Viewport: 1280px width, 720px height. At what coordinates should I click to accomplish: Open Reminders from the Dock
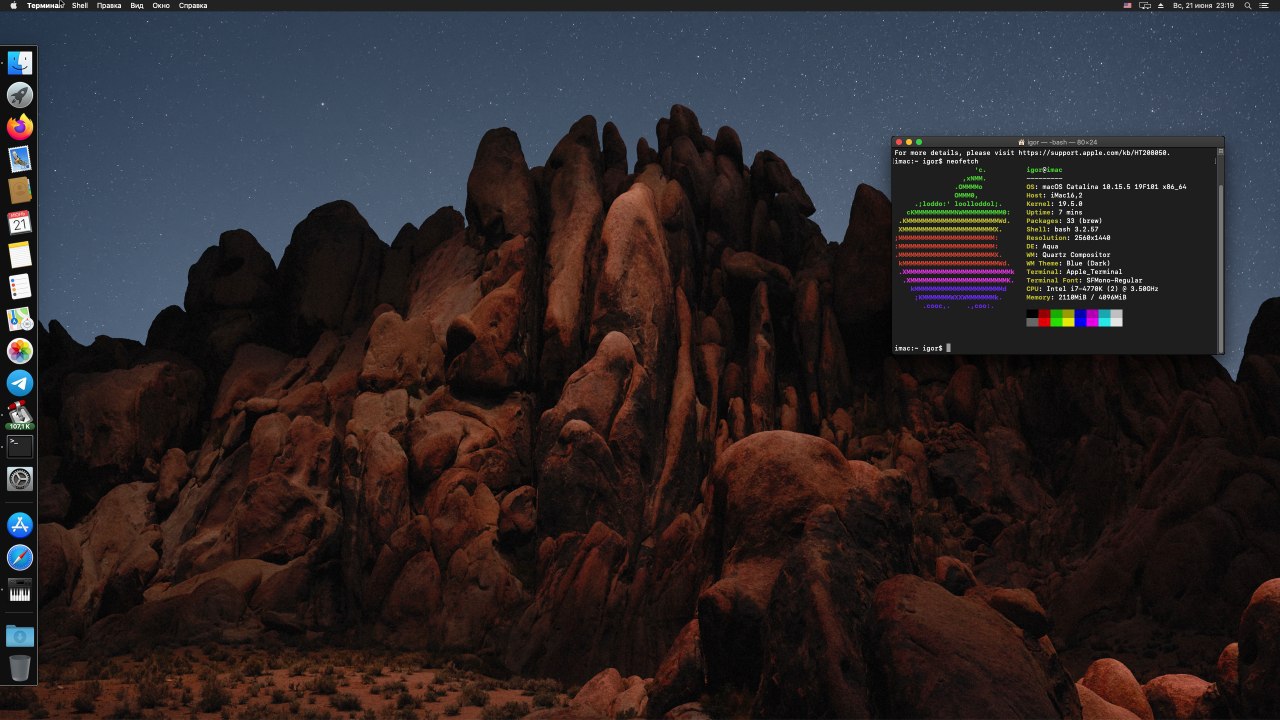[20, 287]
